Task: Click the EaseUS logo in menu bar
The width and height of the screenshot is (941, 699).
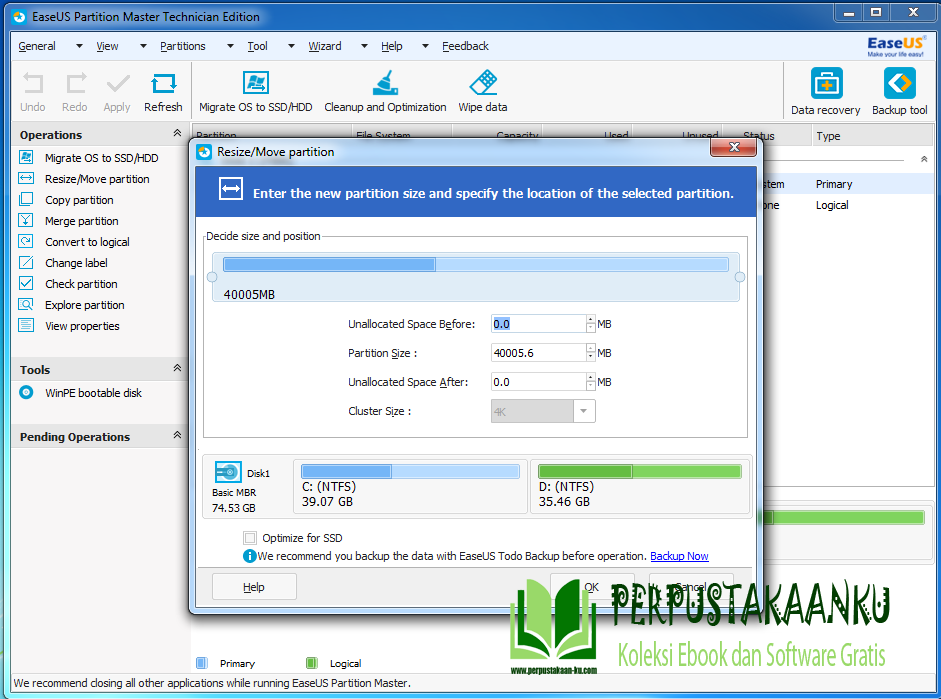Action: [x=896, y=46]
